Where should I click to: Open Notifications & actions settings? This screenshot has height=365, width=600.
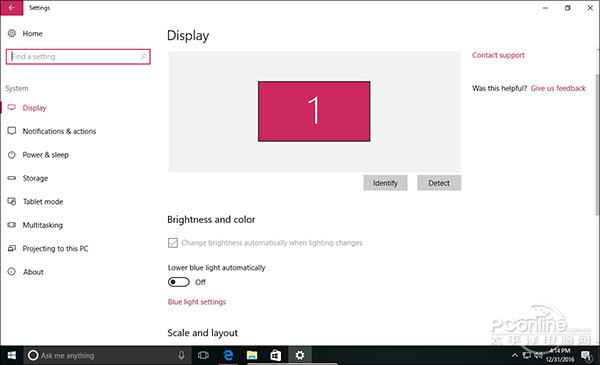click(59, 131)
